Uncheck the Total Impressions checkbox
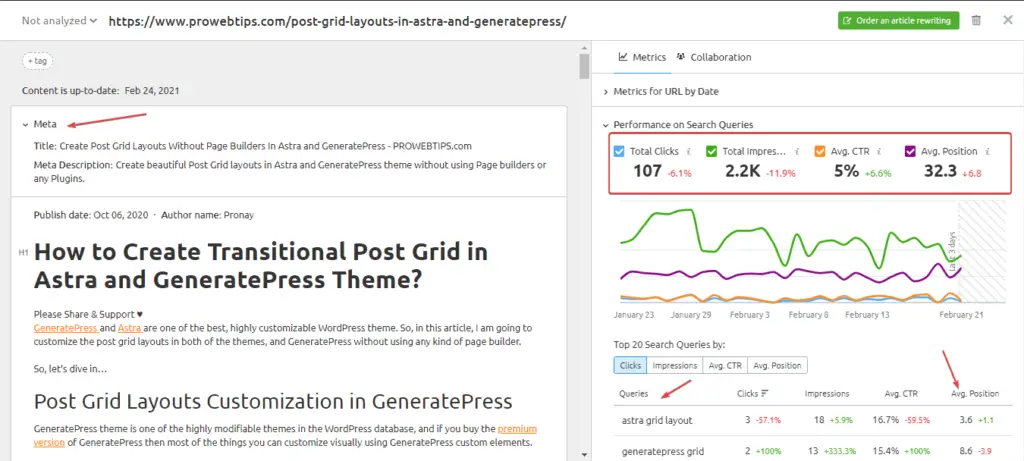This screenshot has height=461, width=1024. (712, 151)
